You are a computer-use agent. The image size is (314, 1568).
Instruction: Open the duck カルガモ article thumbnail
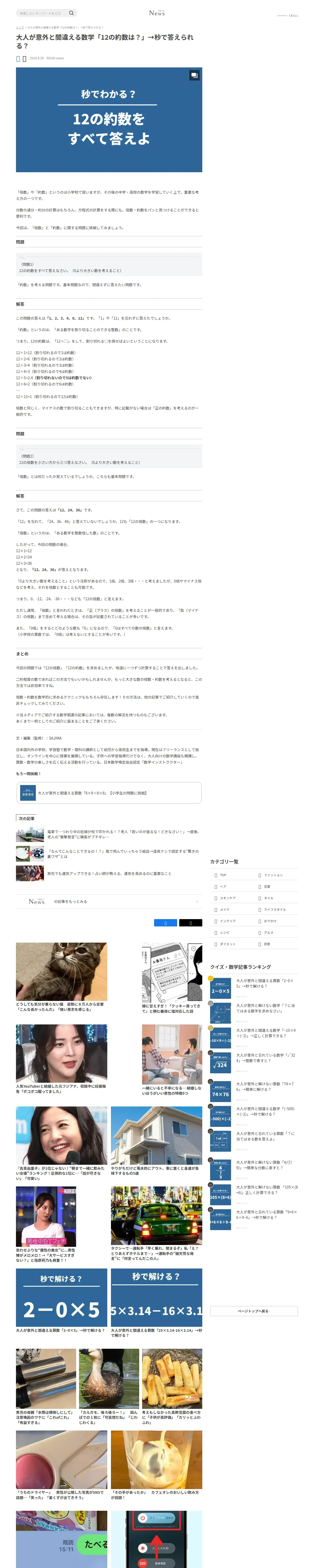pos(109,1379)
